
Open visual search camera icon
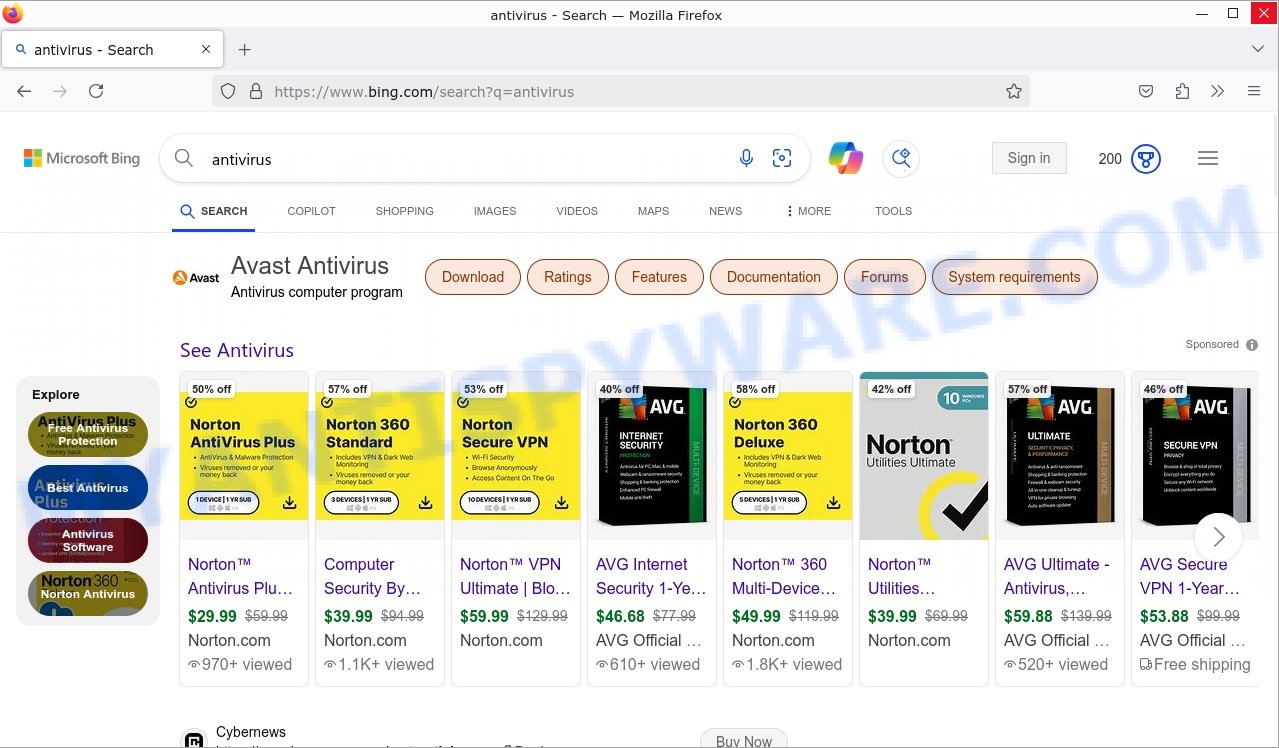tap(782, 158)
